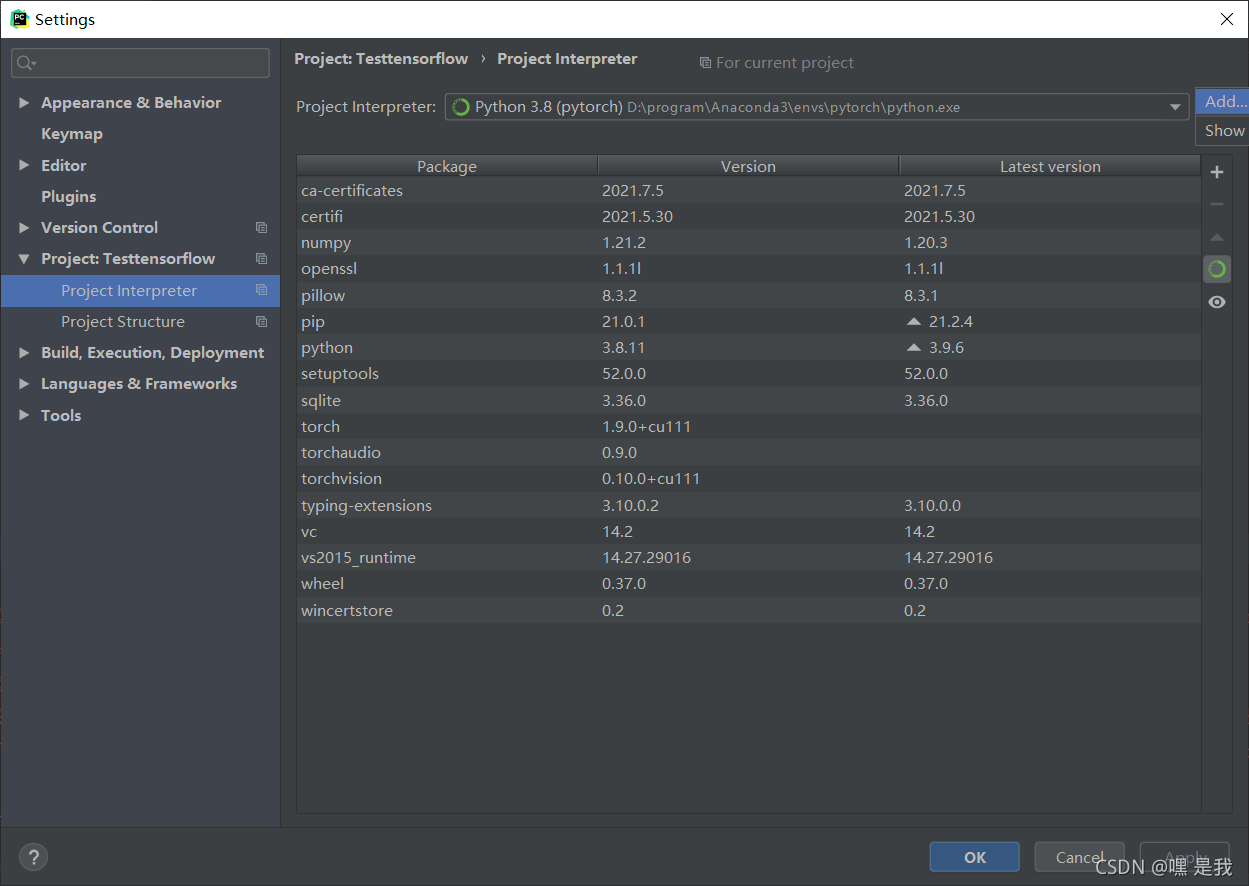Click the upgrade arrow next to pip 21.2.4

(913, 322)
